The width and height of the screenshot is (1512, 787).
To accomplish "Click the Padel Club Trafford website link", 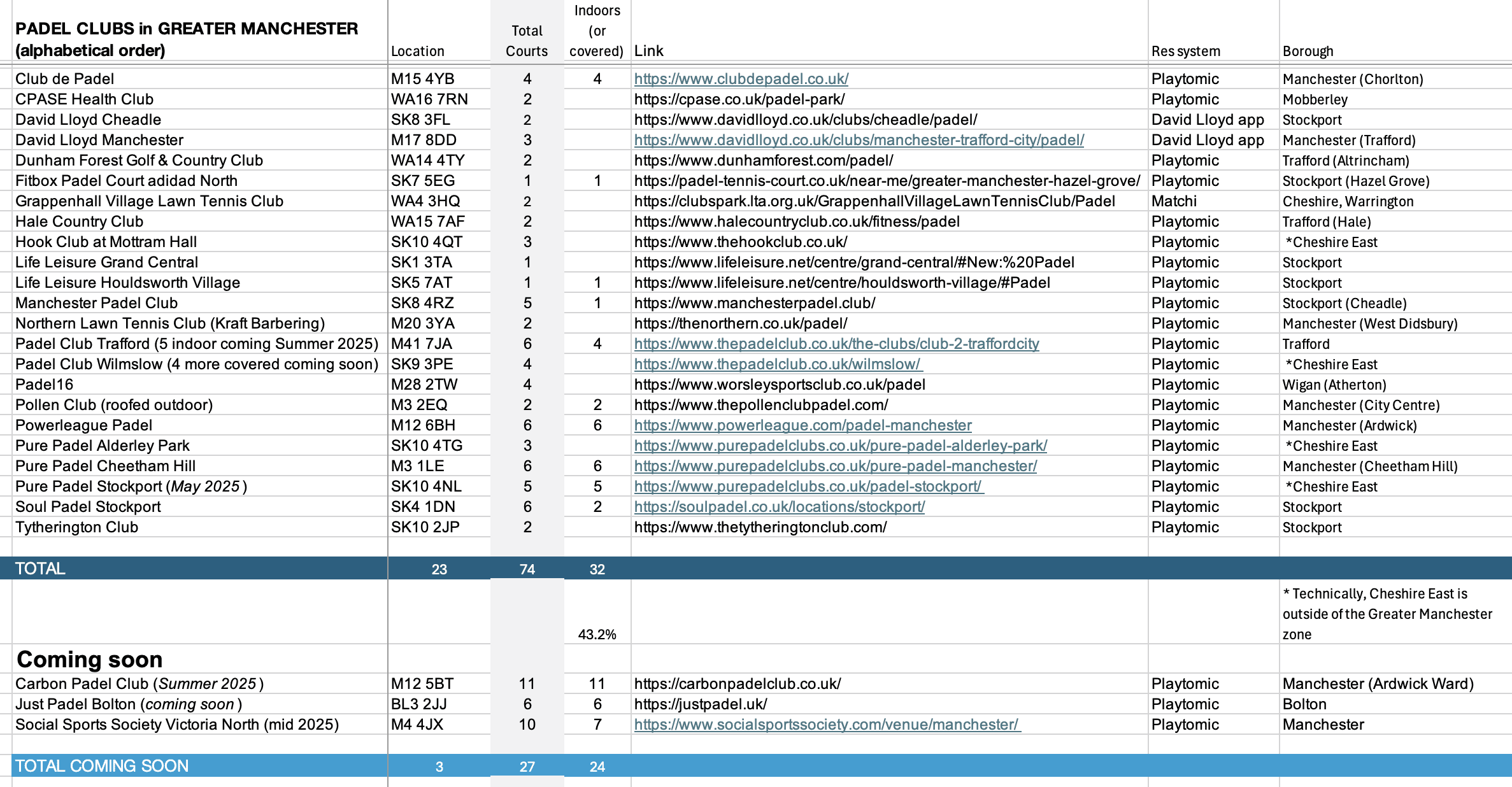I will pos(836,344).
